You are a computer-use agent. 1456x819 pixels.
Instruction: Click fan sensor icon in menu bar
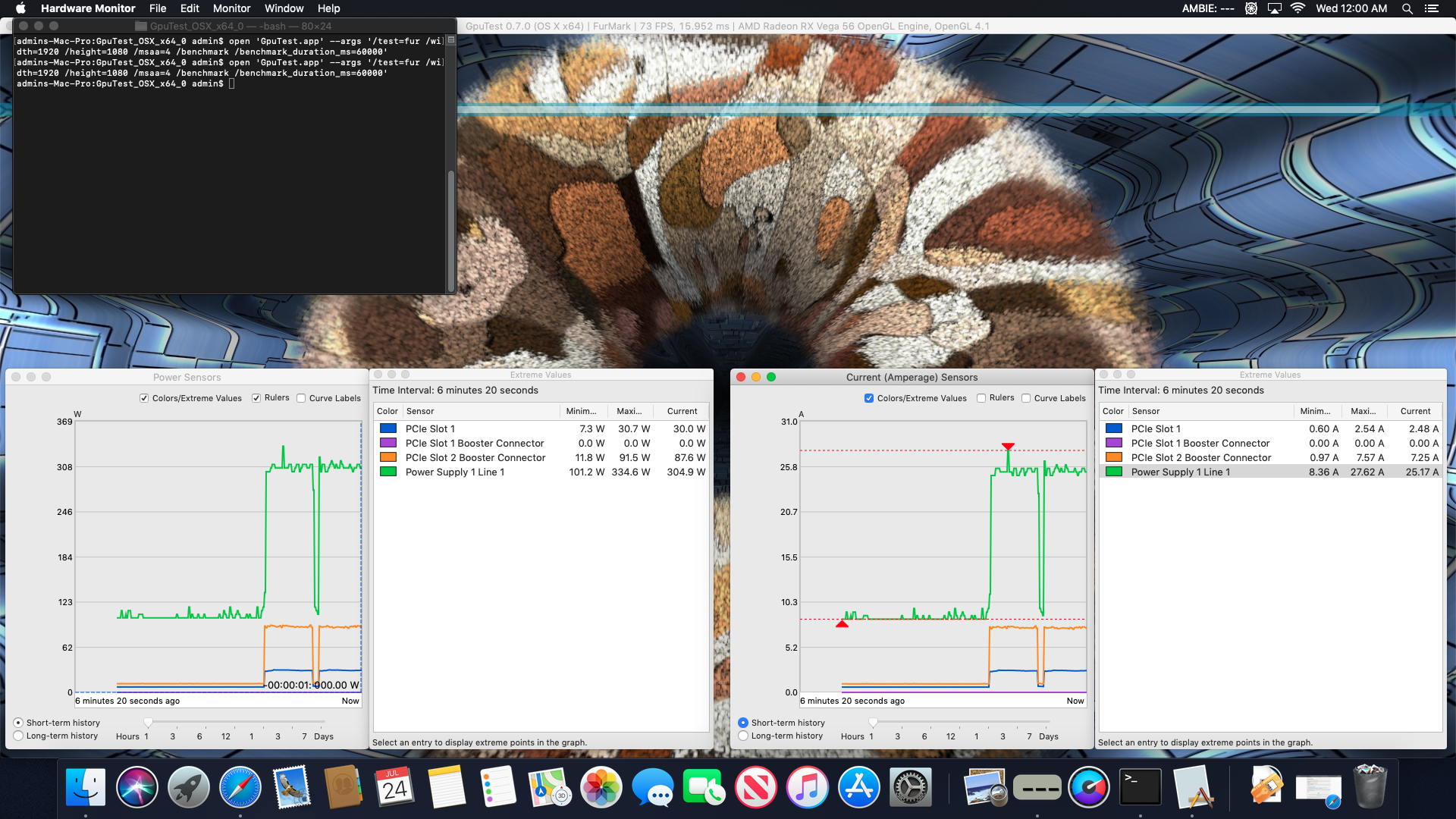click(x=1251, y=8)
